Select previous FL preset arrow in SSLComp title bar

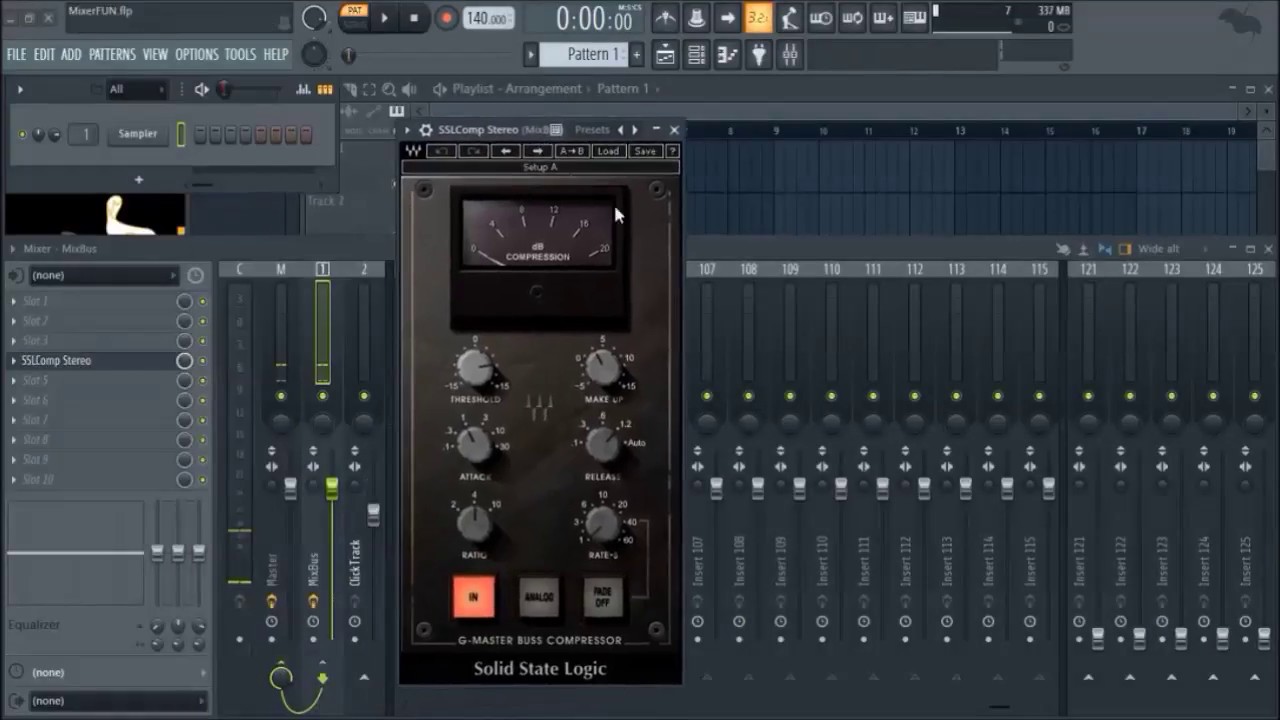click(621, 130)
